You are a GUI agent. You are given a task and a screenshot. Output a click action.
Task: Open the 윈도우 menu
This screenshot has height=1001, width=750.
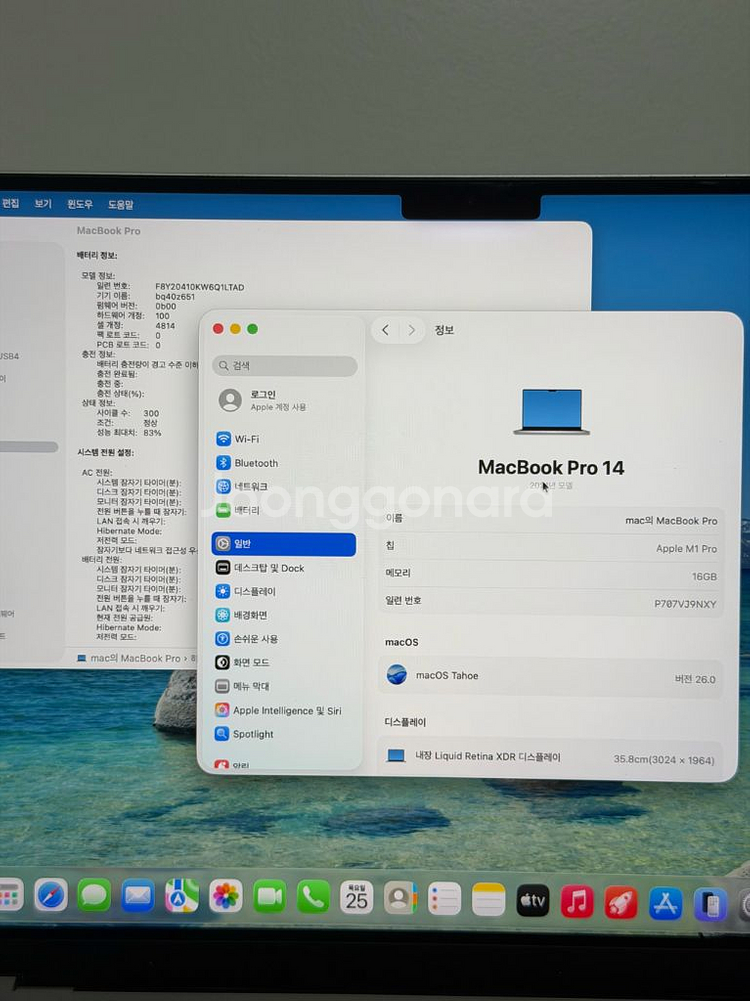pyautogui.click(x=80, y=204)
